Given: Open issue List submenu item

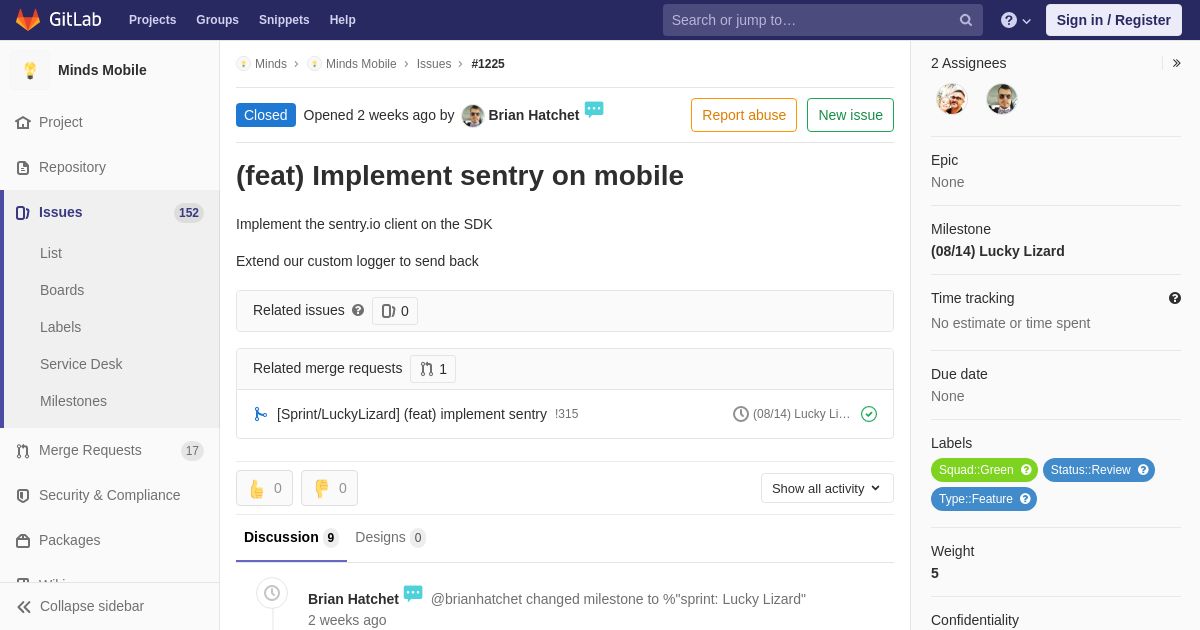Looking at the screenshot, I should tap(51, 253).
